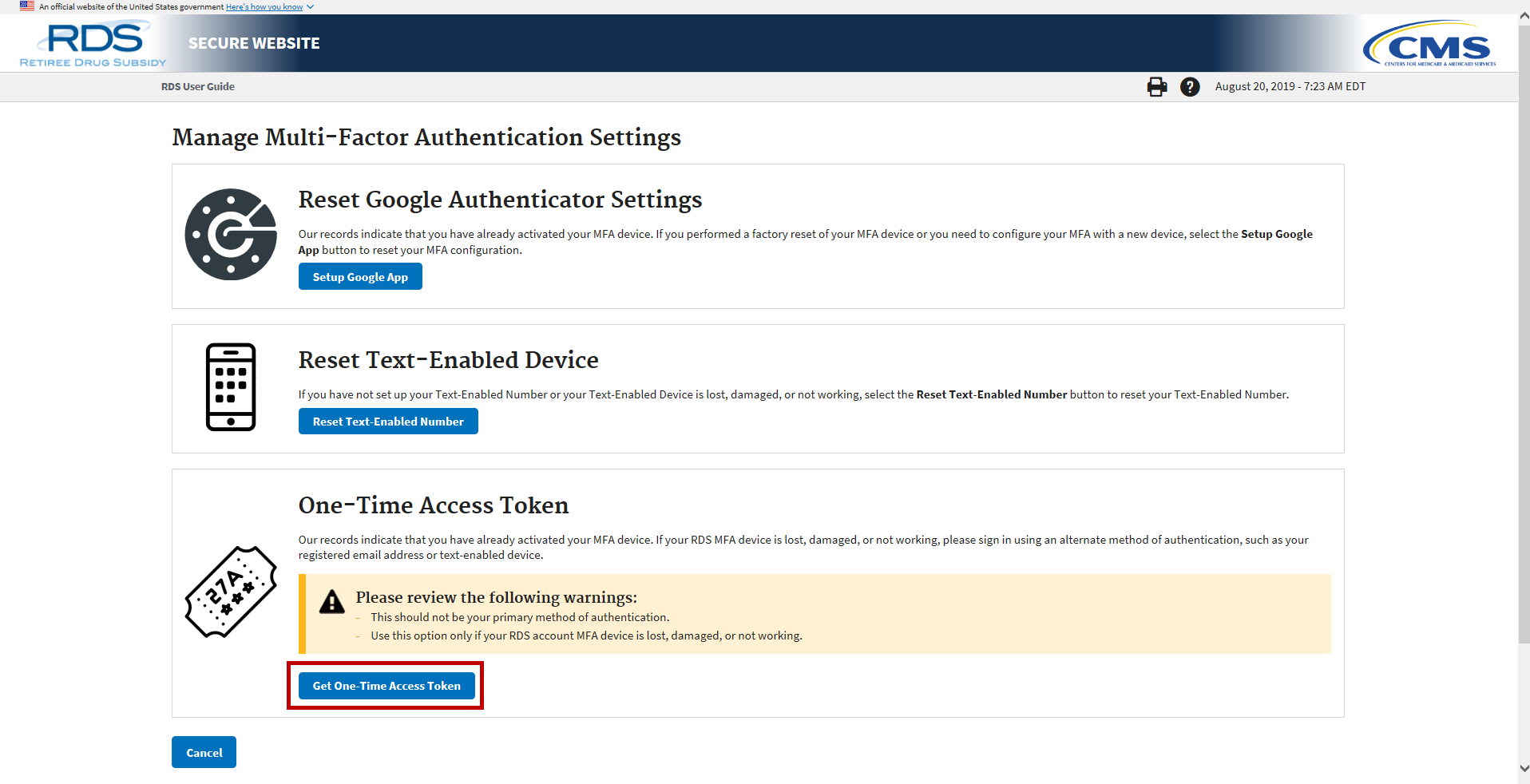Click the scrollbar up arrow

[1524, 16]
